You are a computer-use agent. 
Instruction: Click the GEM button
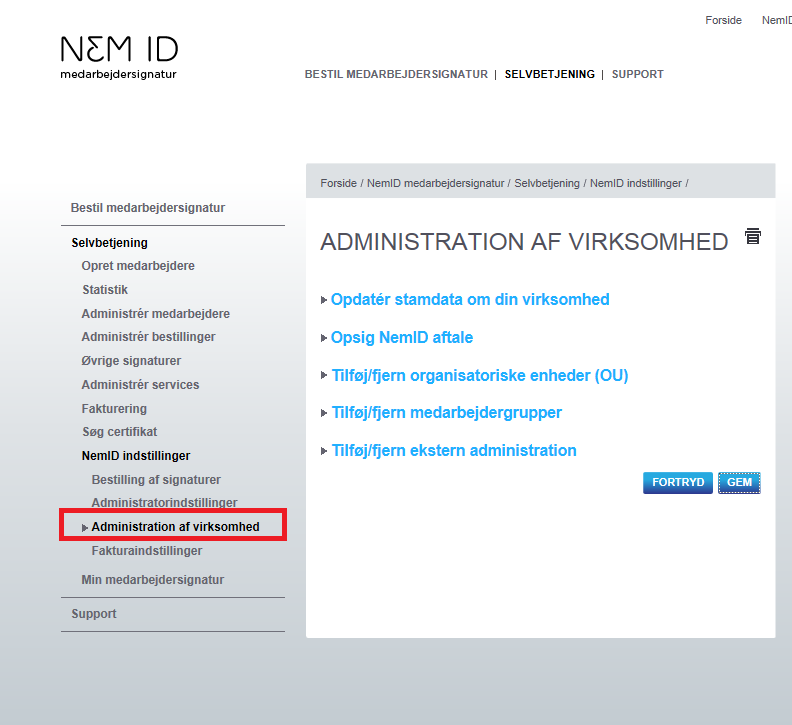739,482
